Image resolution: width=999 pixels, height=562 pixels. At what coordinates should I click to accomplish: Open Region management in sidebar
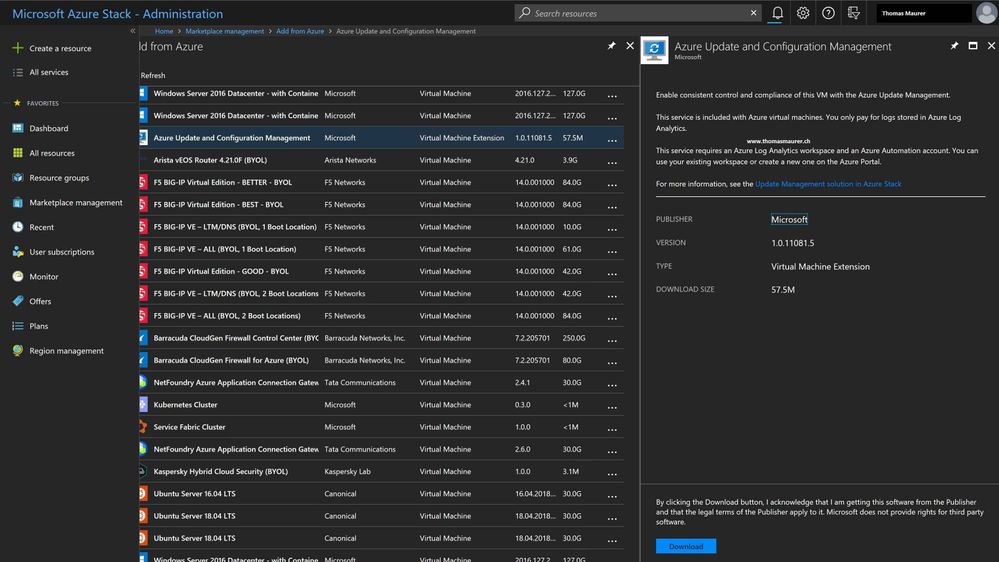(66, 351)
